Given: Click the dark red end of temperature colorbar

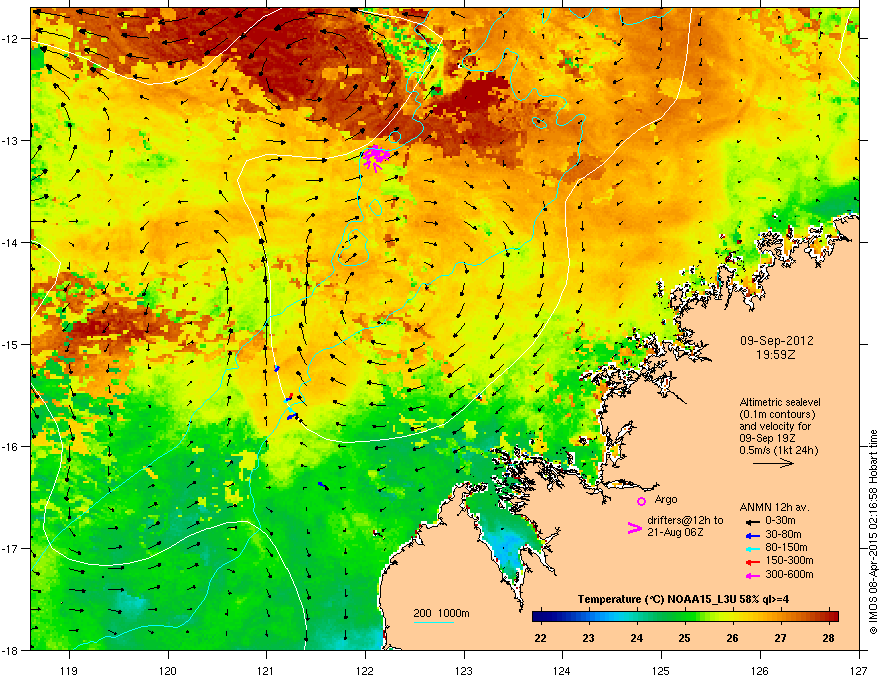Looking at the screenshot, I should pyautogui.click(x=834, y=617).
